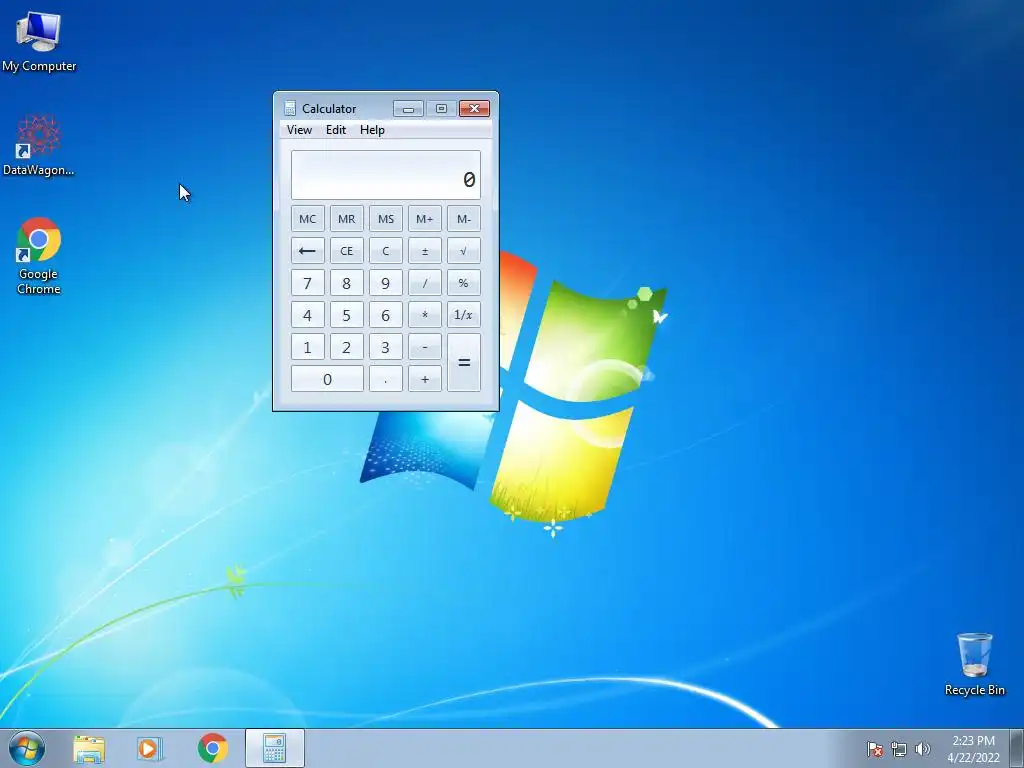Click the 6 key
This screenshot has height=768, width=1024.
coord(386,315)
